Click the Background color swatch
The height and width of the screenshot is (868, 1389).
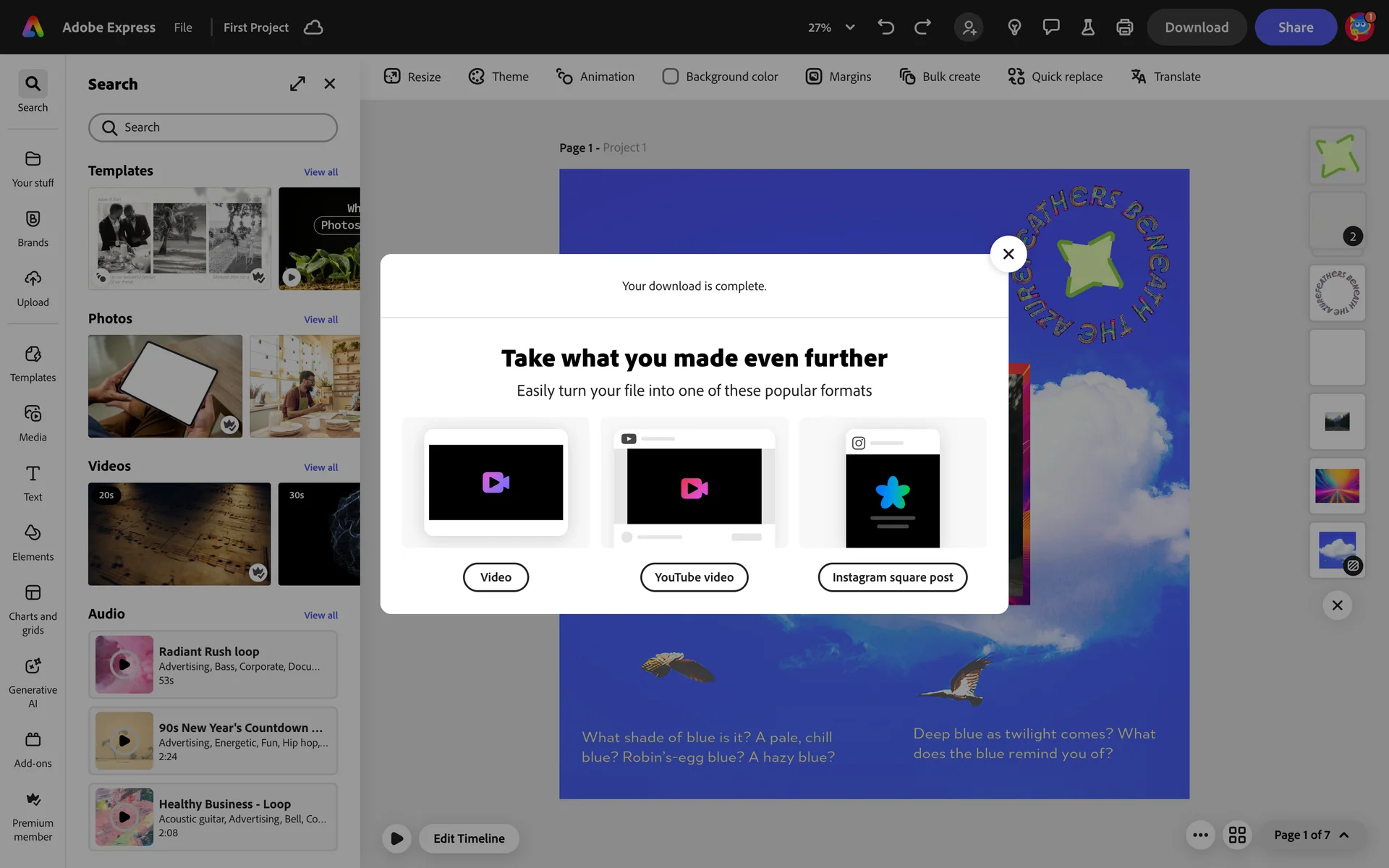pyautogui.click(x=671, y=77)
